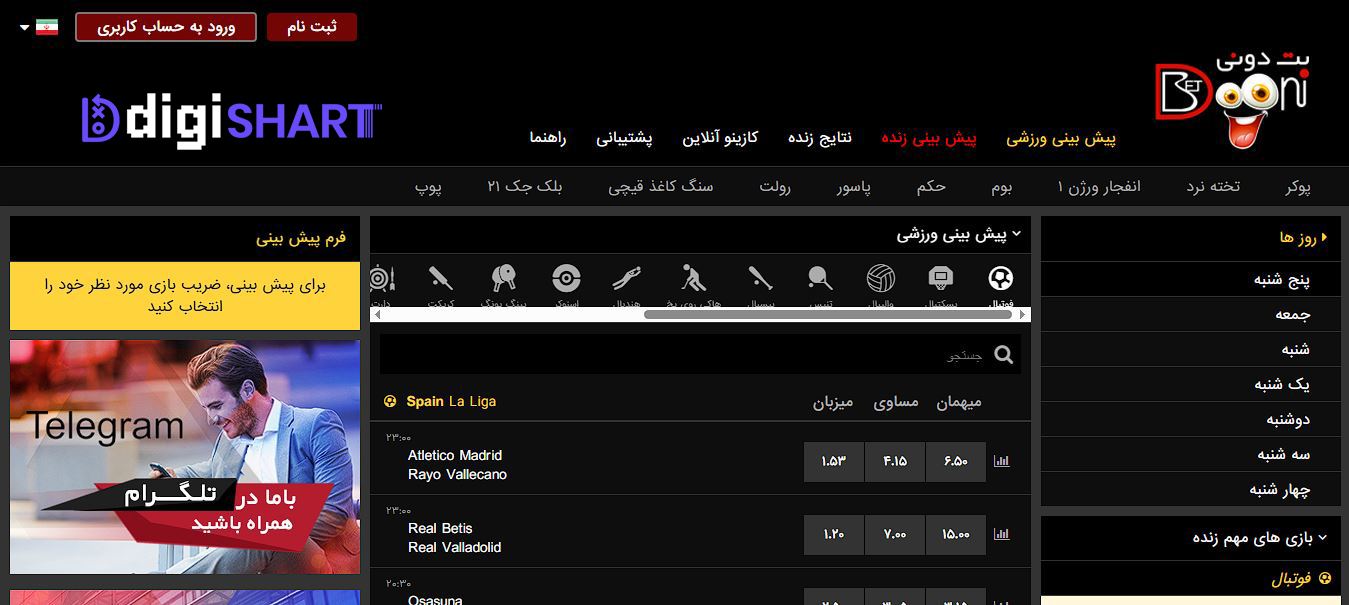Viewport: 1349px width, 605px height.
Task: Open راهنما help menu item
Action: pyautogui.click(x=548, y=138)
